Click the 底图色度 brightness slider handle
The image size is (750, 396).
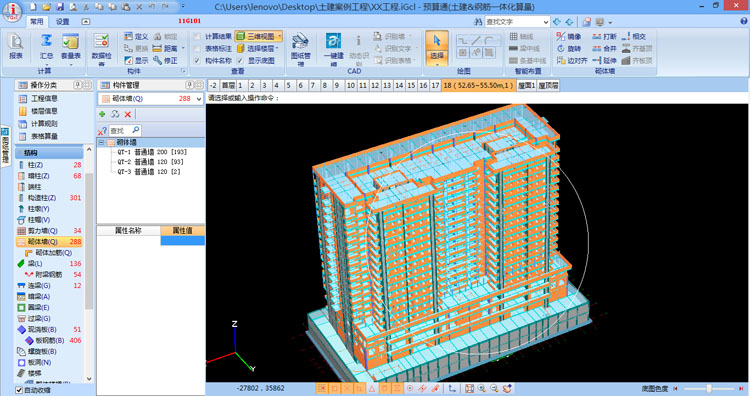(x=709, y=389)
